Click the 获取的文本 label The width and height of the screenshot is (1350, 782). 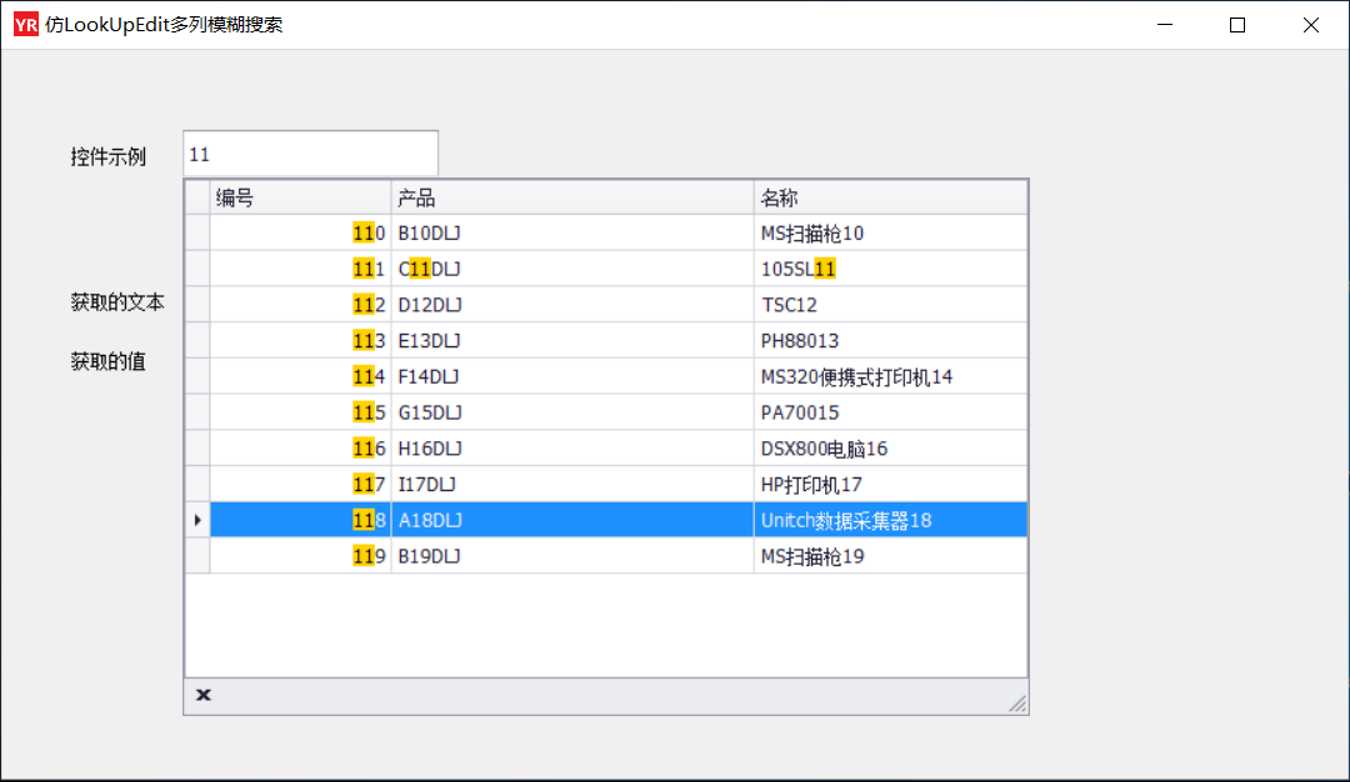point(117,303)
